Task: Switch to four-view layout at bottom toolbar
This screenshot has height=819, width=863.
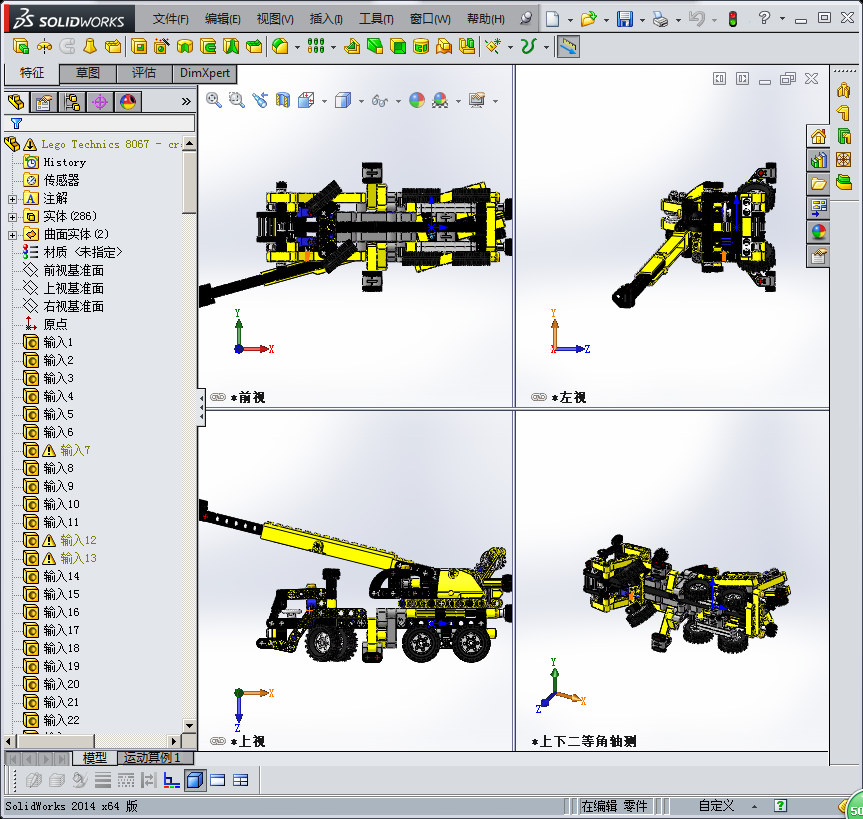Action: [241, 780]
